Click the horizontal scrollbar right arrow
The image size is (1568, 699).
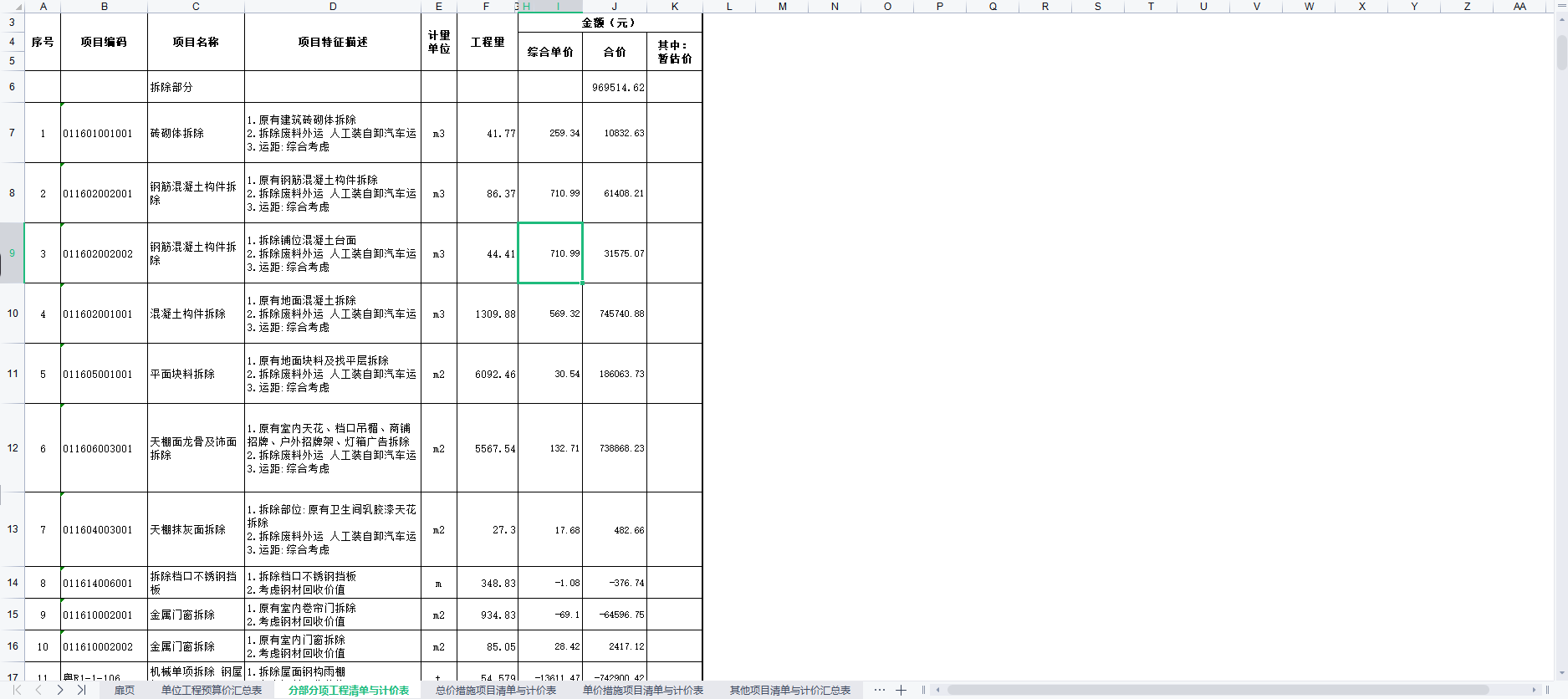pos(1534,690)
